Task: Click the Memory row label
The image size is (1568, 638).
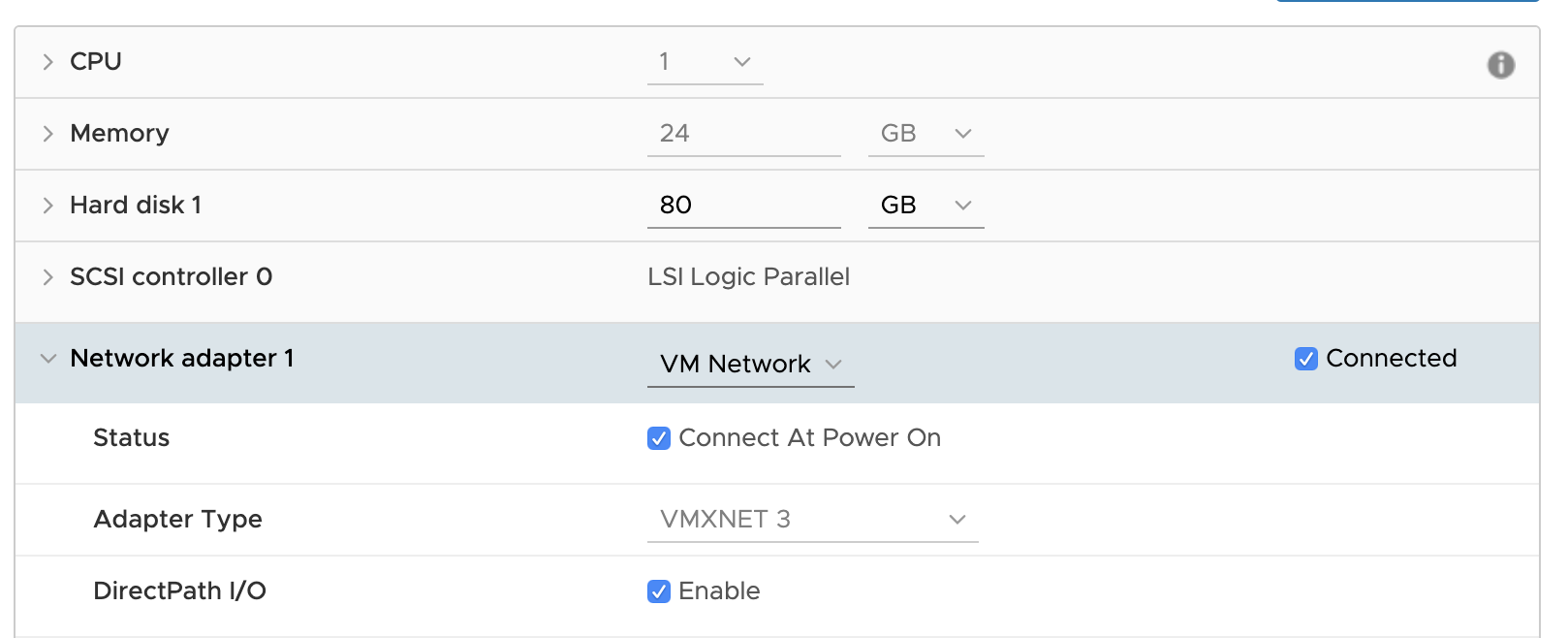Action: (x=119, y=134)
